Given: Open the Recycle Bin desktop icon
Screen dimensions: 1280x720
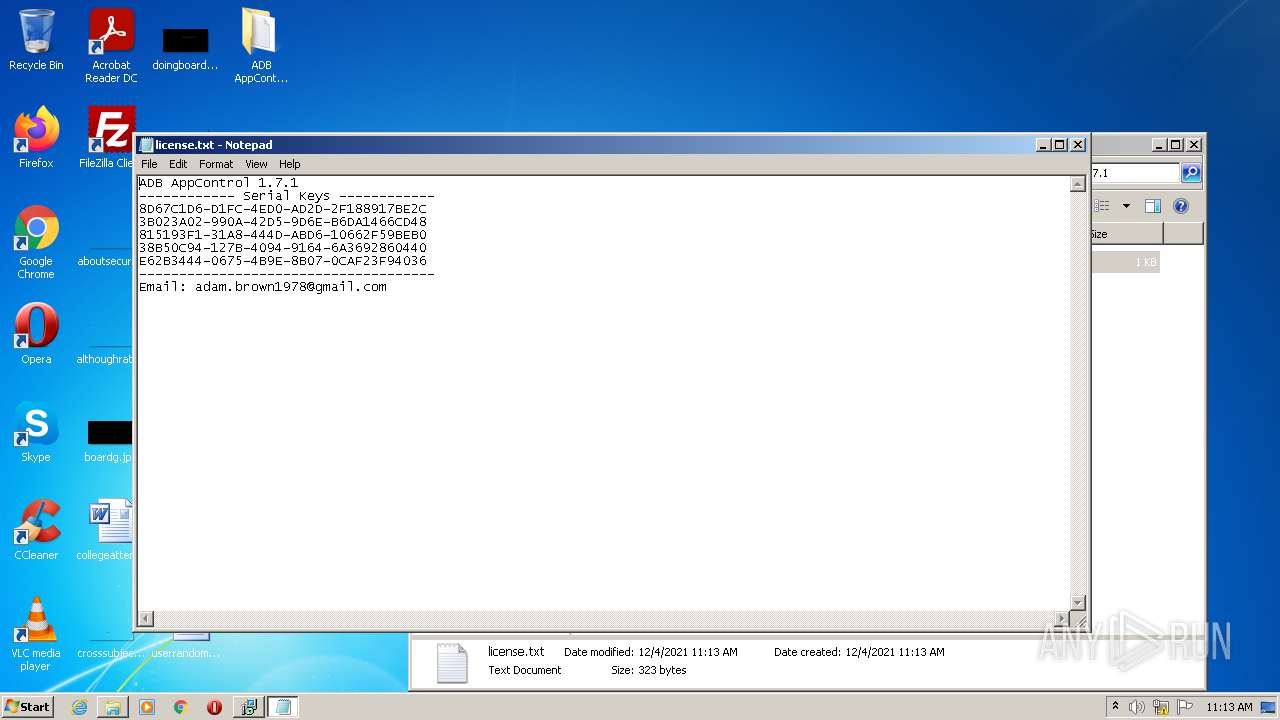Looking at the screenshot, I should pos(36,40).
